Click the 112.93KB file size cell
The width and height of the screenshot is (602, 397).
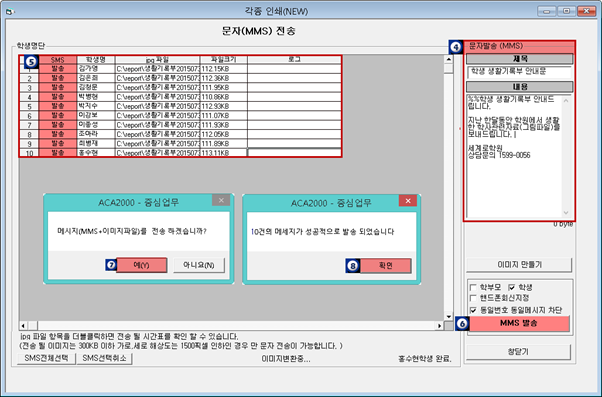223,106
